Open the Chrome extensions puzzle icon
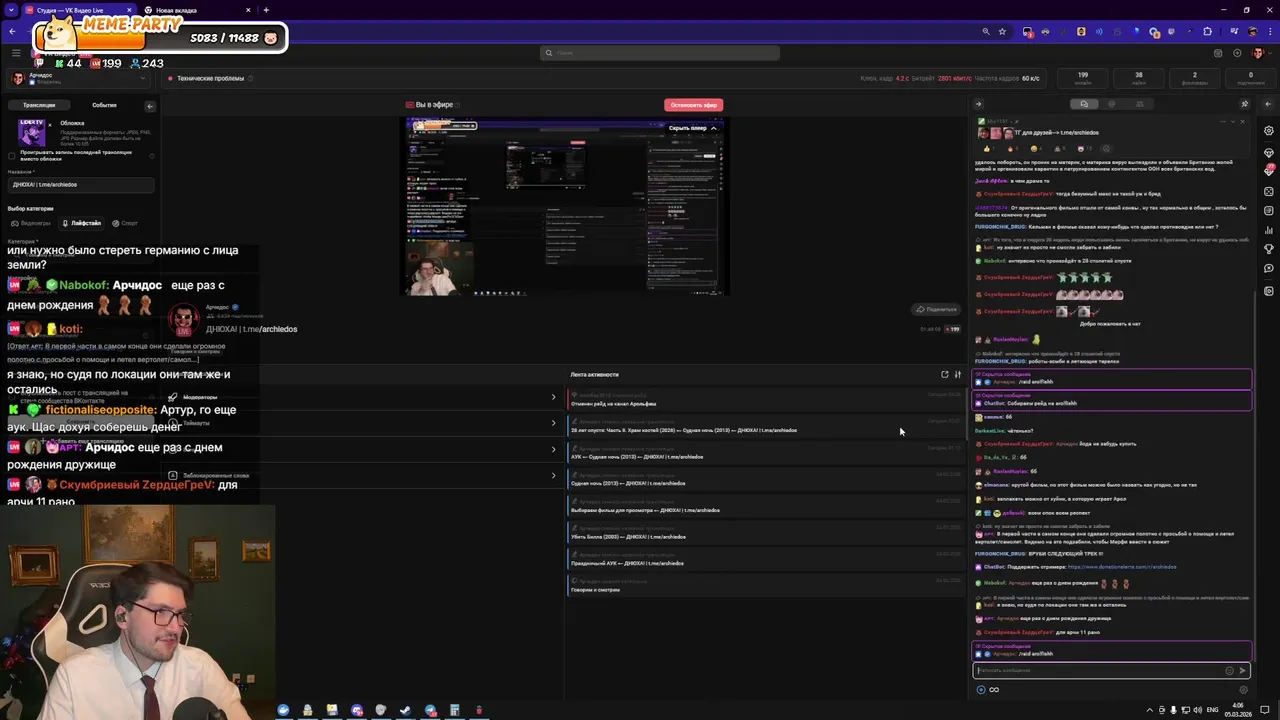 pyautogui.click(x=1207, y=32)
